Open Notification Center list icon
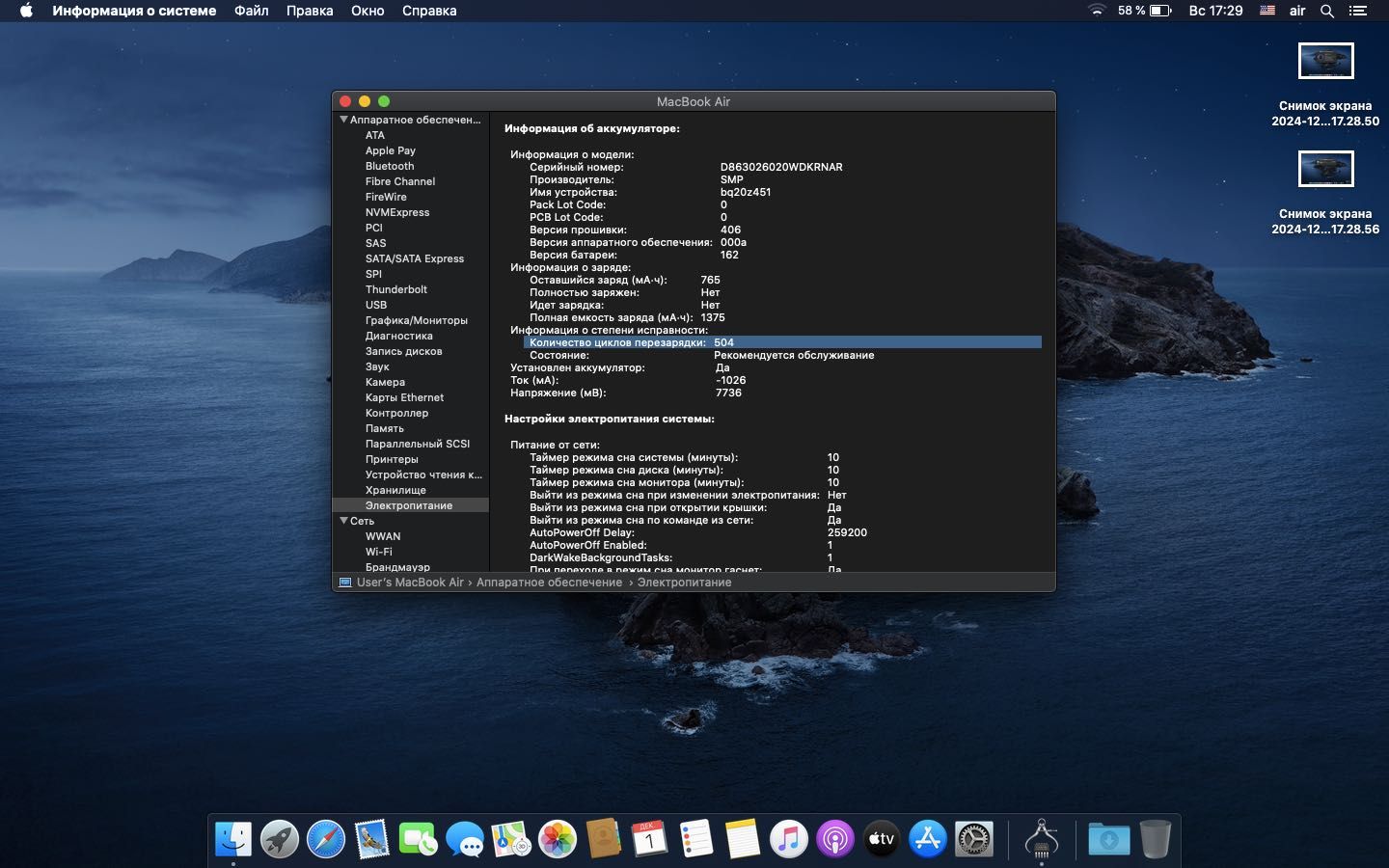The image size is (1389, 868). 1358,11
